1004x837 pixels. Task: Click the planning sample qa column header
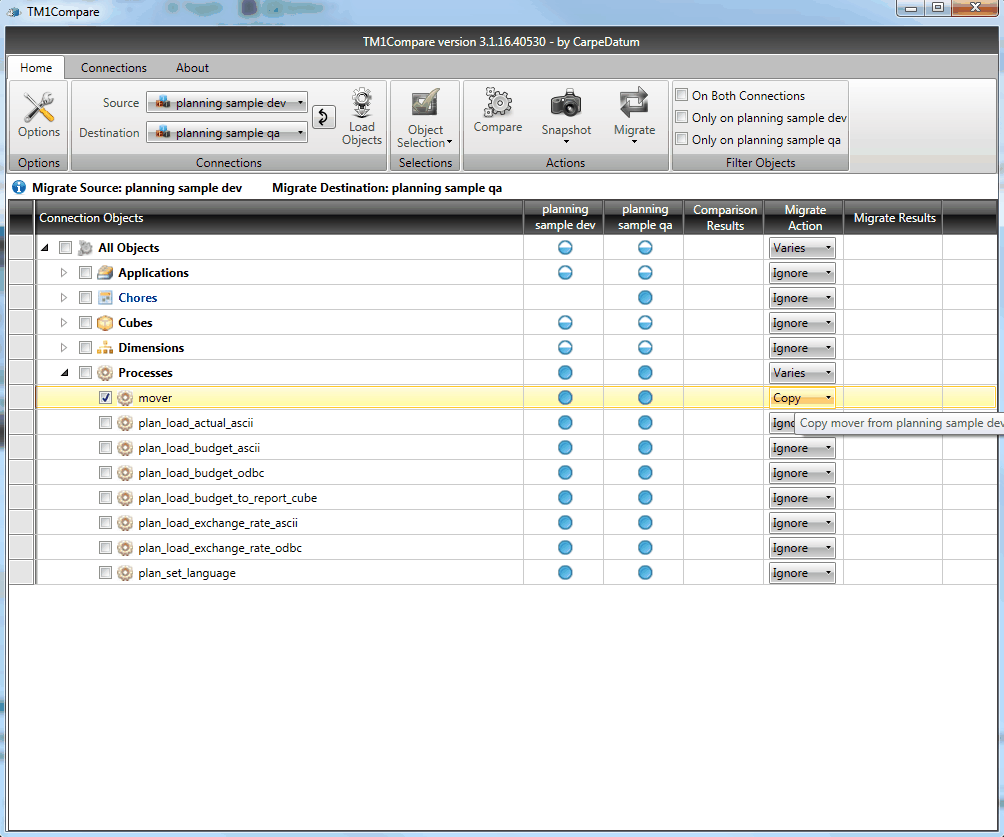pos(644,218)
